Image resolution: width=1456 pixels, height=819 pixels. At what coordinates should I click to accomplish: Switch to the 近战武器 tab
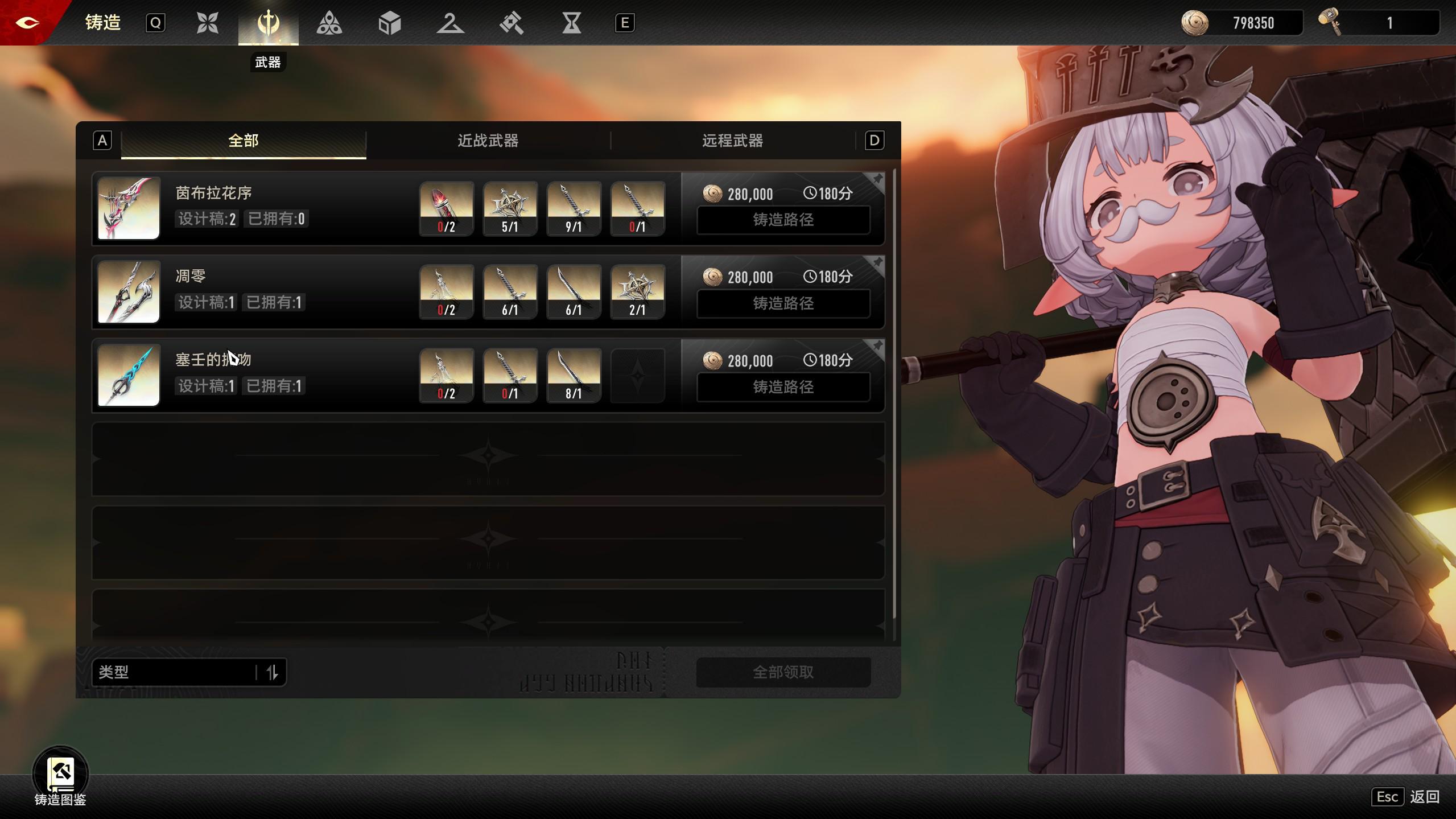coord(488,141)
